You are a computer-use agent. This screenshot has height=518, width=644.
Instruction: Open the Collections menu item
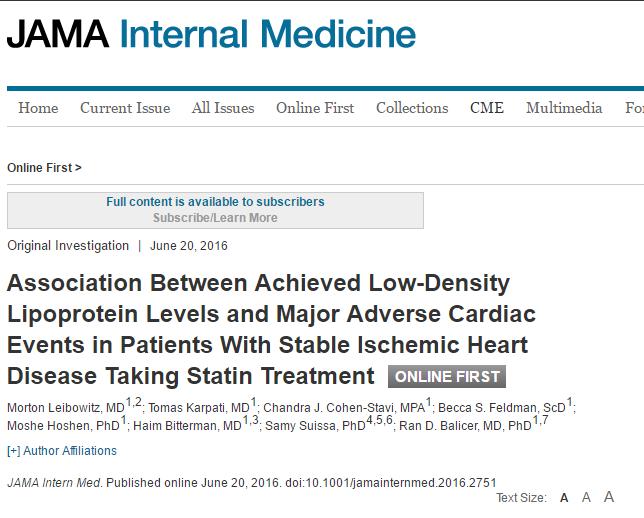(412, 108)
